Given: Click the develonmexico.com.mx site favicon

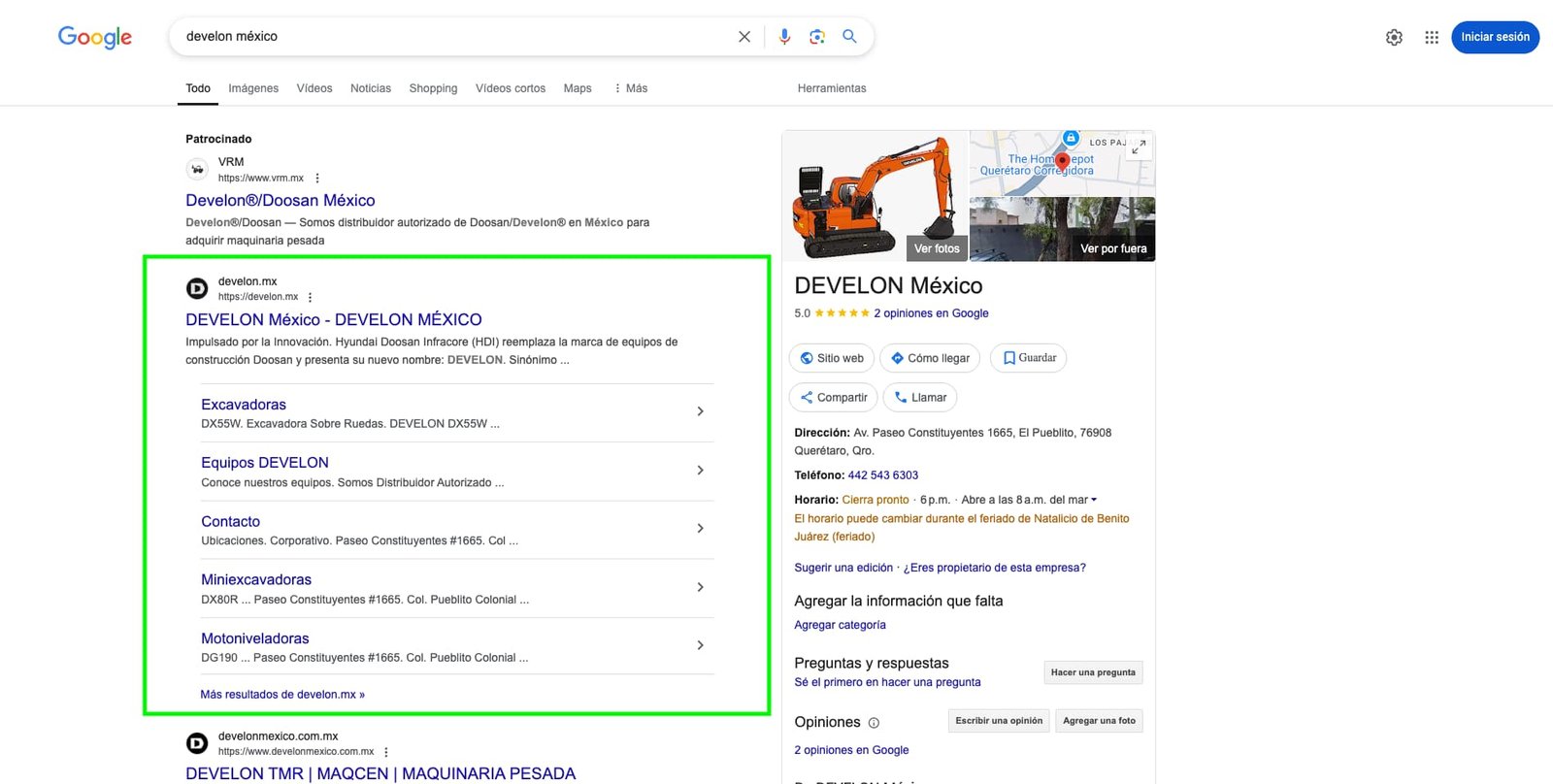Looking at the screenshot, I should pos(197,743).
